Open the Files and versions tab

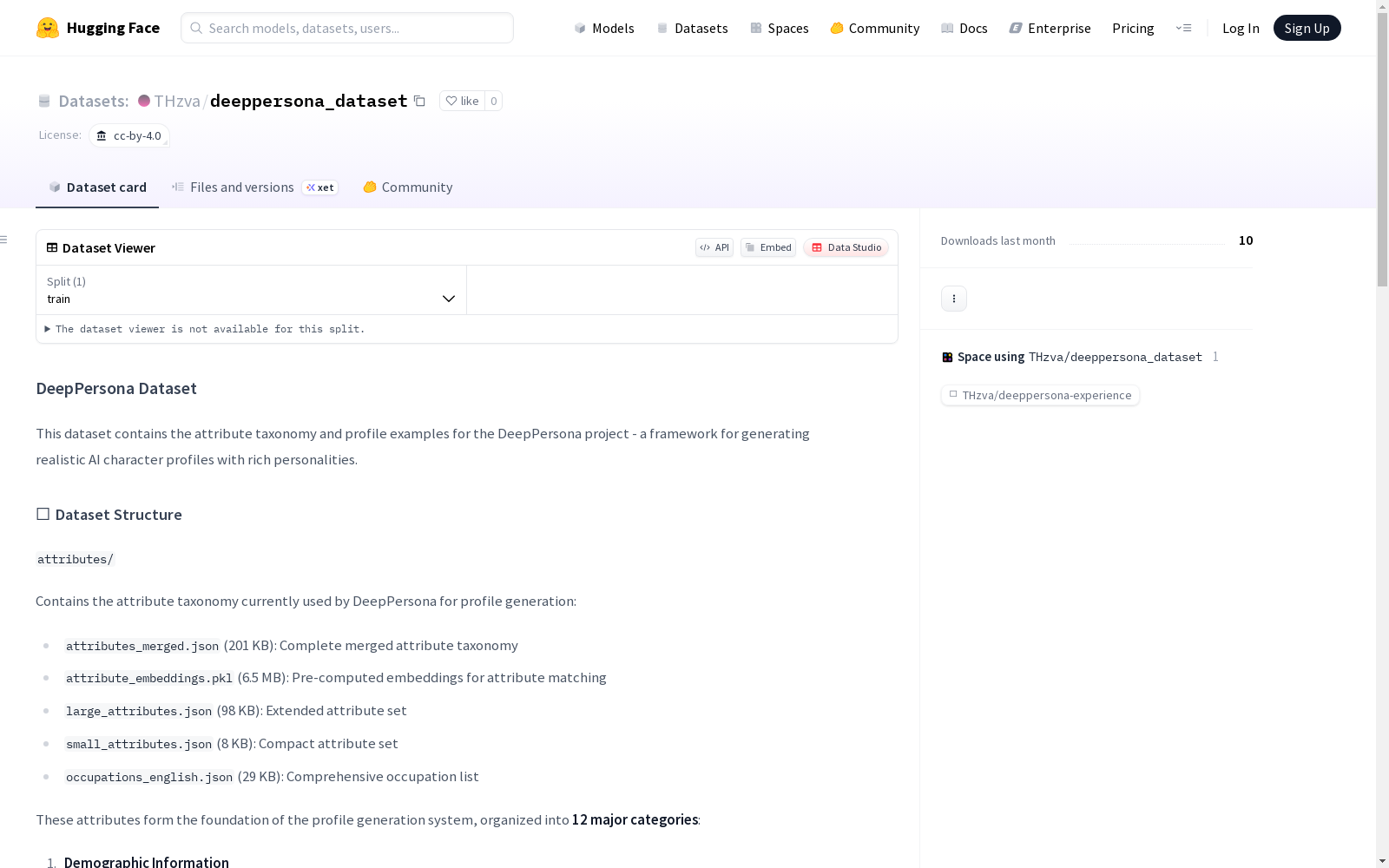(x=254, y=187)
